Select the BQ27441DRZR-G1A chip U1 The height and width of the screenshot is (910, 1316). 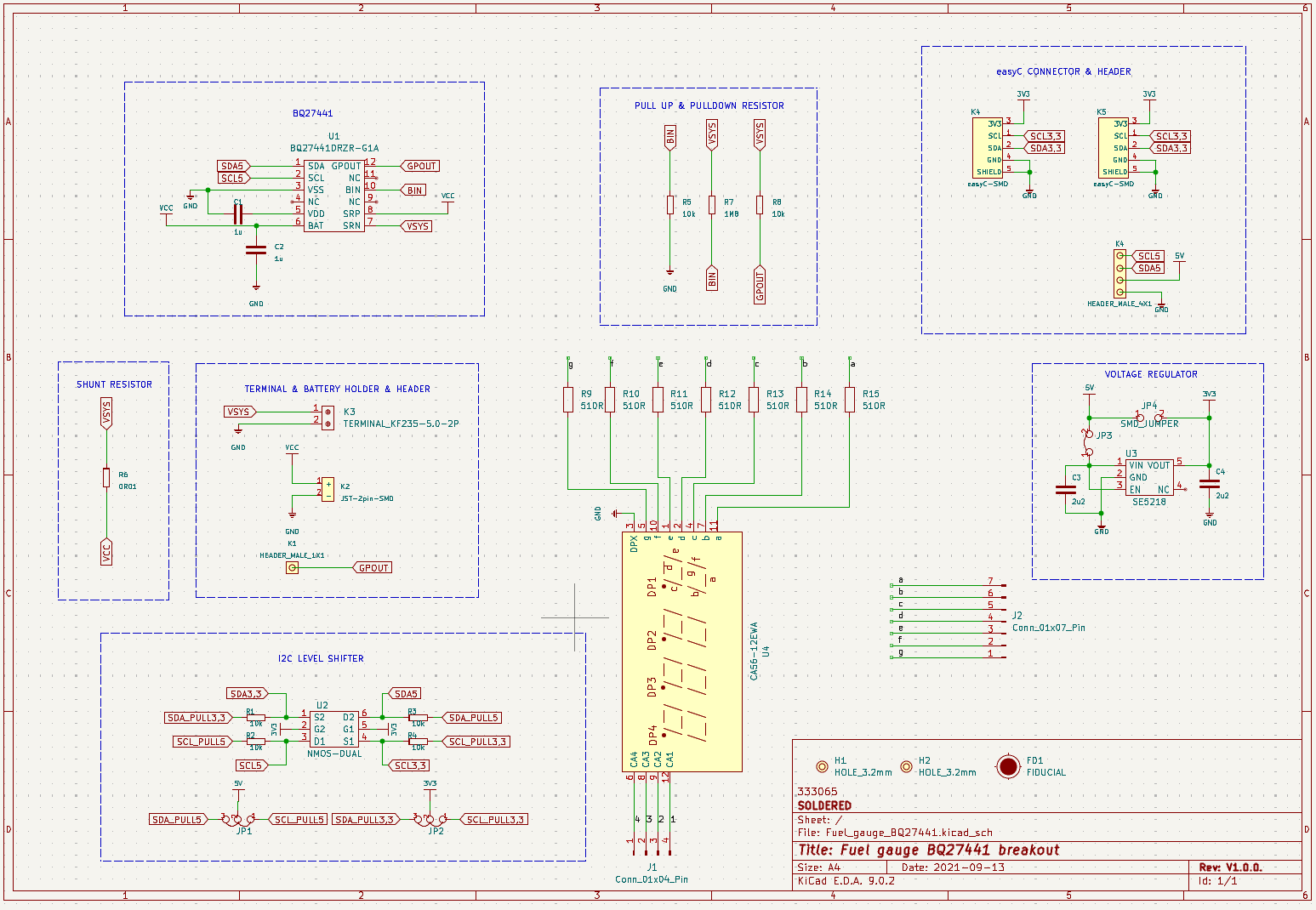[x=334, y=196]
